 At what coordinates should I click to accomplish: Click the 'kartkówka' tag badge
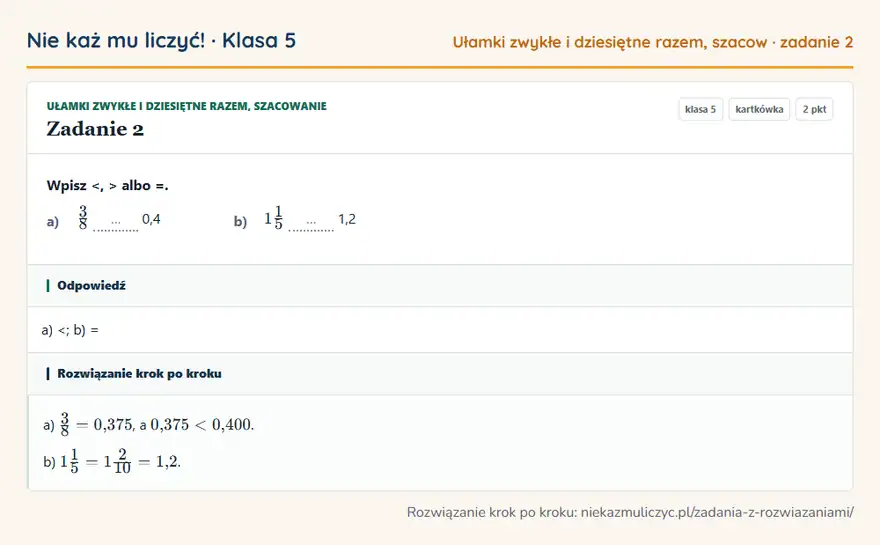(x=759, y=109)
